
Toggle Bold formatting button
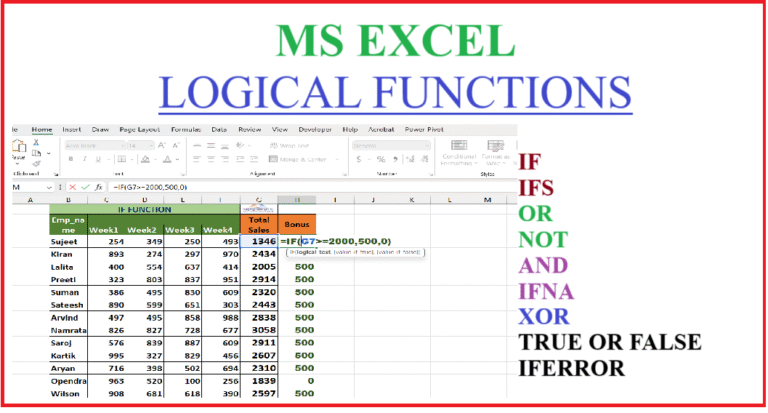71,159
